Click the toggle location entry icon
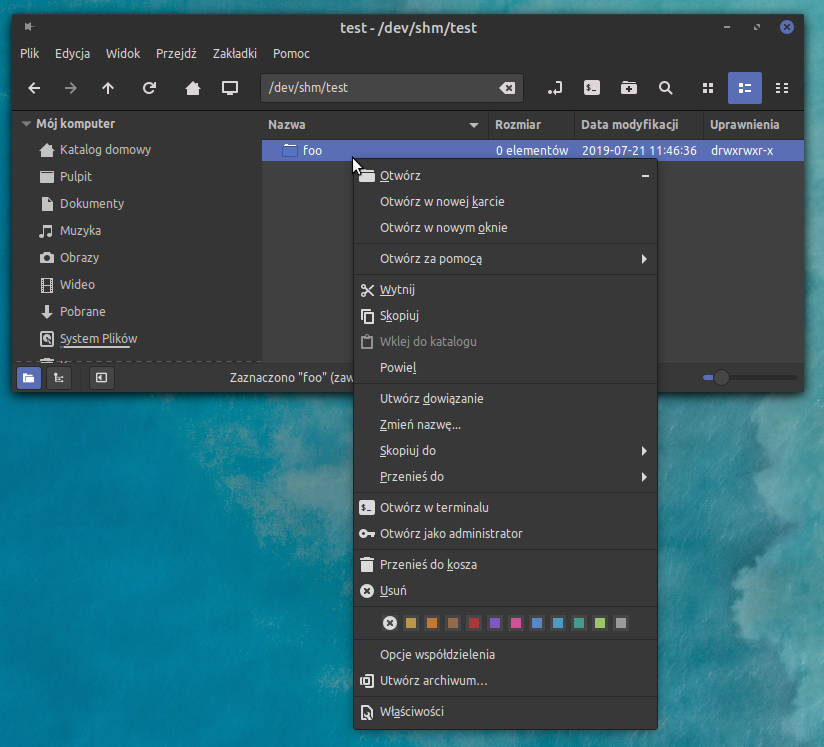 coord(555,88)
